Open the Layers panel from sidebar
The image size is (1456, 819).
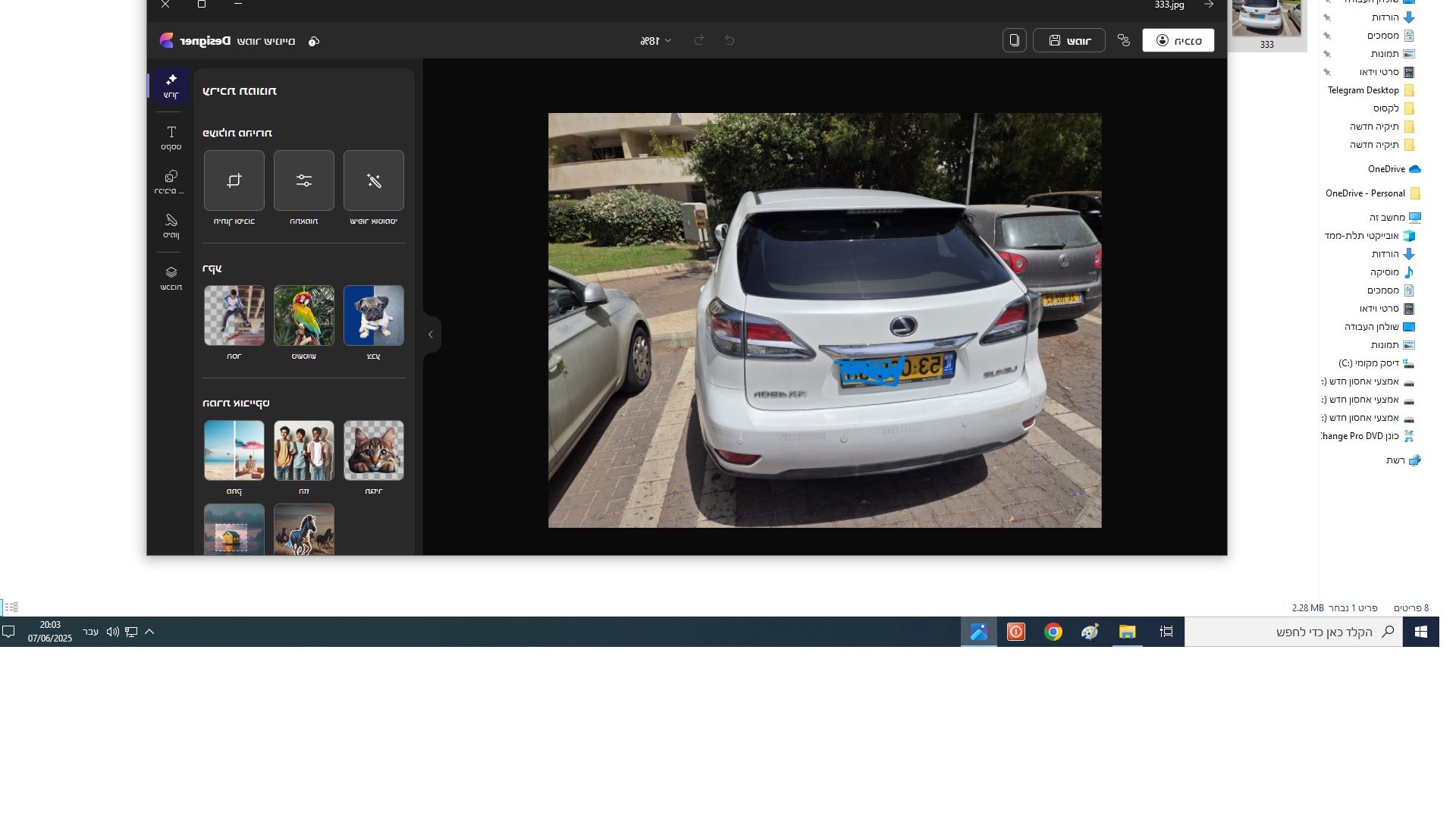coord(171,278)
